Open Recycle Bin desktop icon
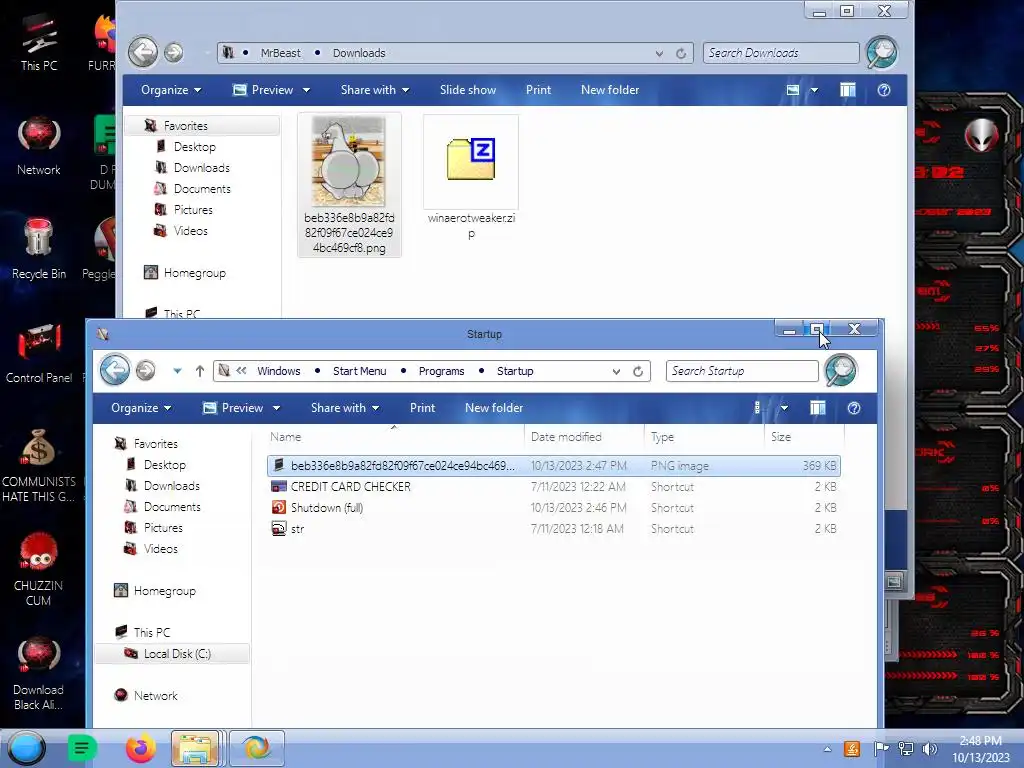 39,249
